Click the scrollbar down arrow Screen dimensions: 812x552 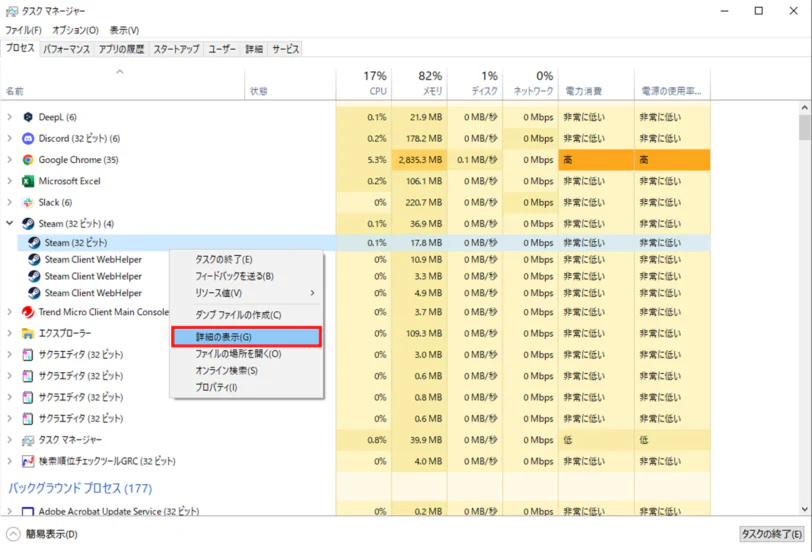[x=804, y=509]
